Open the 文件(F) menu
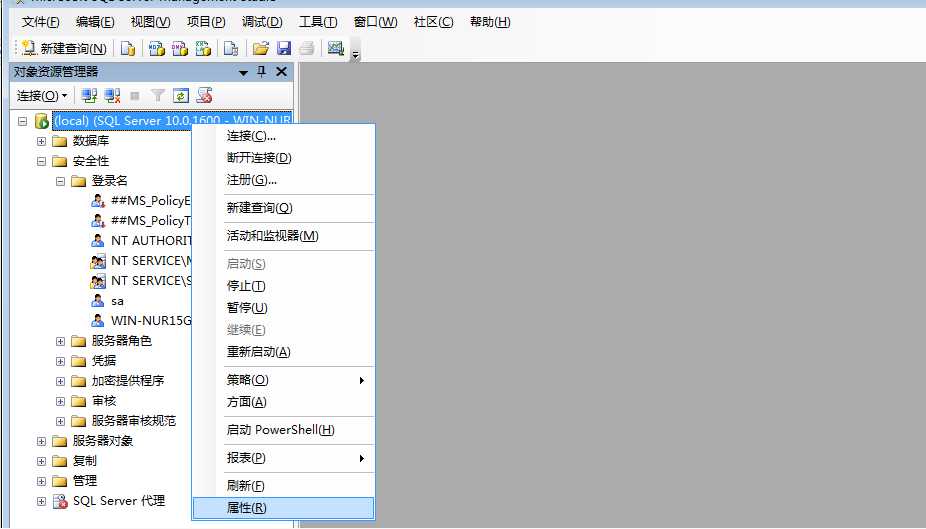Viewport: 926px width, 529px height. (41, 22)
